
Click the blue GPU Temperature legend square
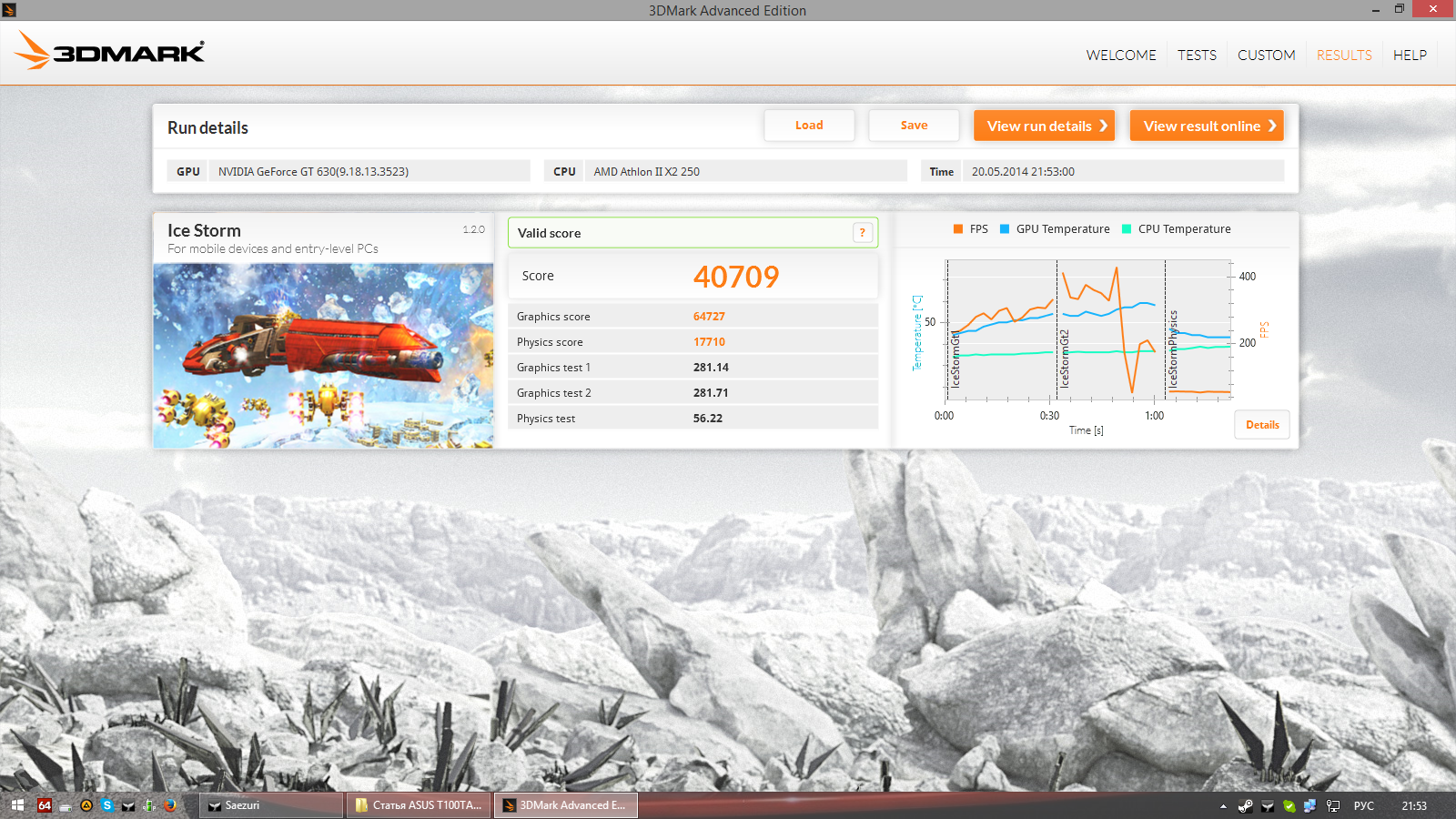click(1005, 229)
